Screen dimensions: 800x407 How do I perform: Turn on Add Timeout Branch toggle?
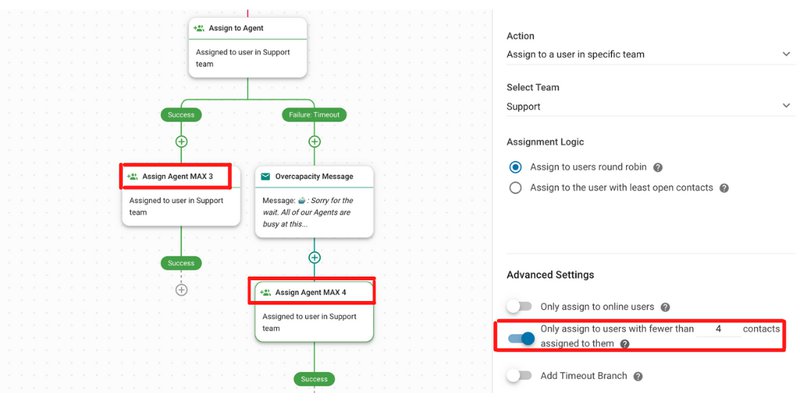pyautogui.click(x=519, y=376)
